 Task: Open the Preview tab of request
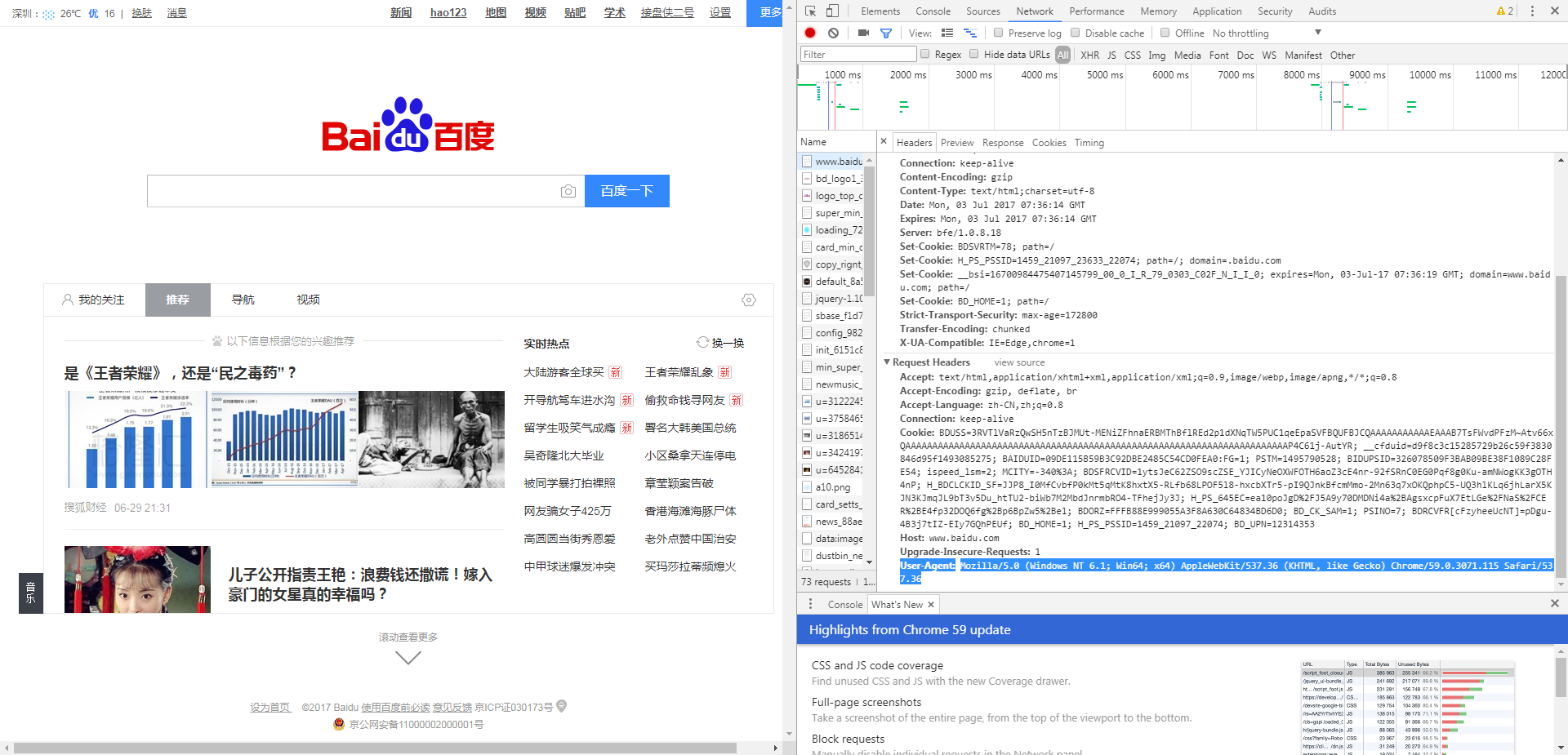tap(957, 143)
